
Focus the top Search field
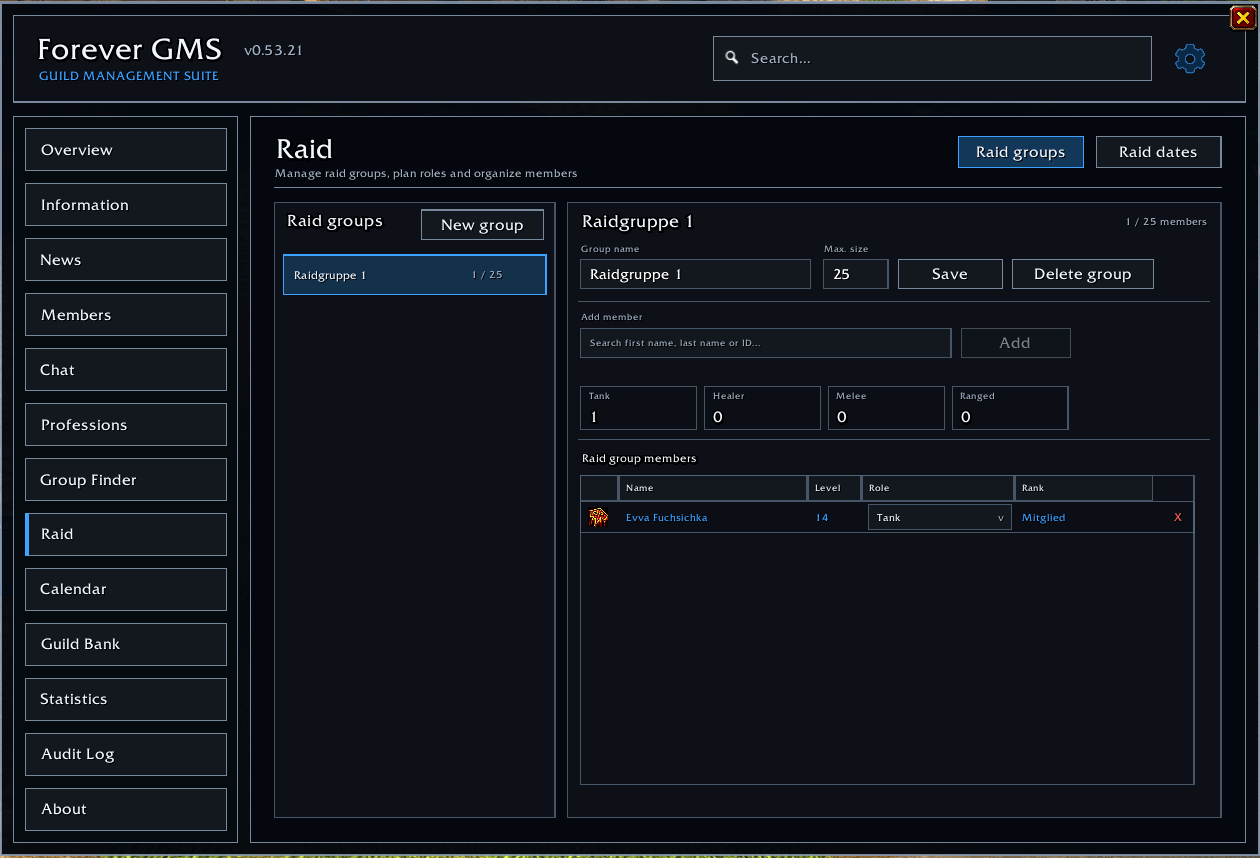point(932,58)
